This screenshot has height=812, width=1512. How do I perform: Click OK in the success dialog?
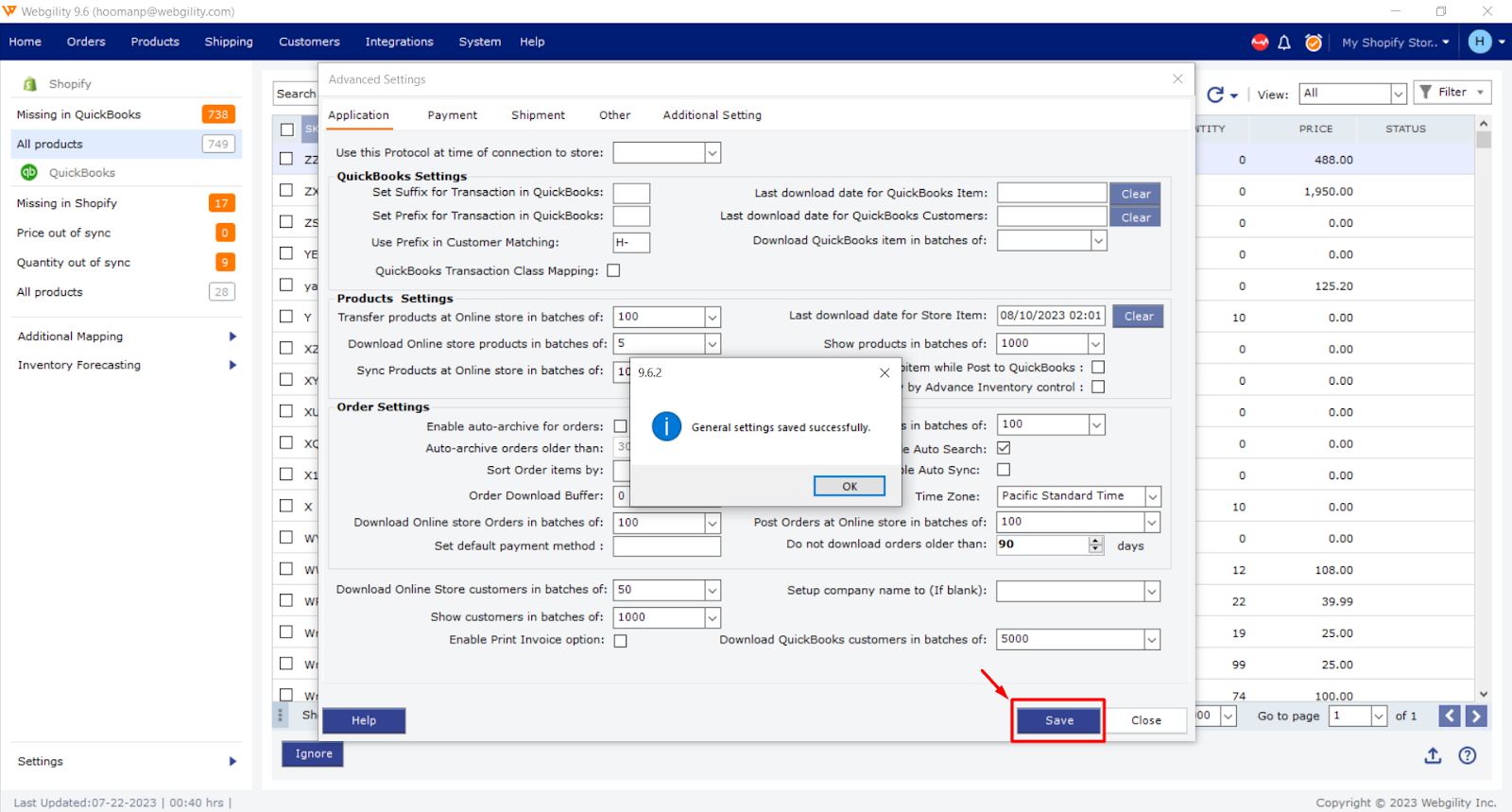tap(849, 486)
